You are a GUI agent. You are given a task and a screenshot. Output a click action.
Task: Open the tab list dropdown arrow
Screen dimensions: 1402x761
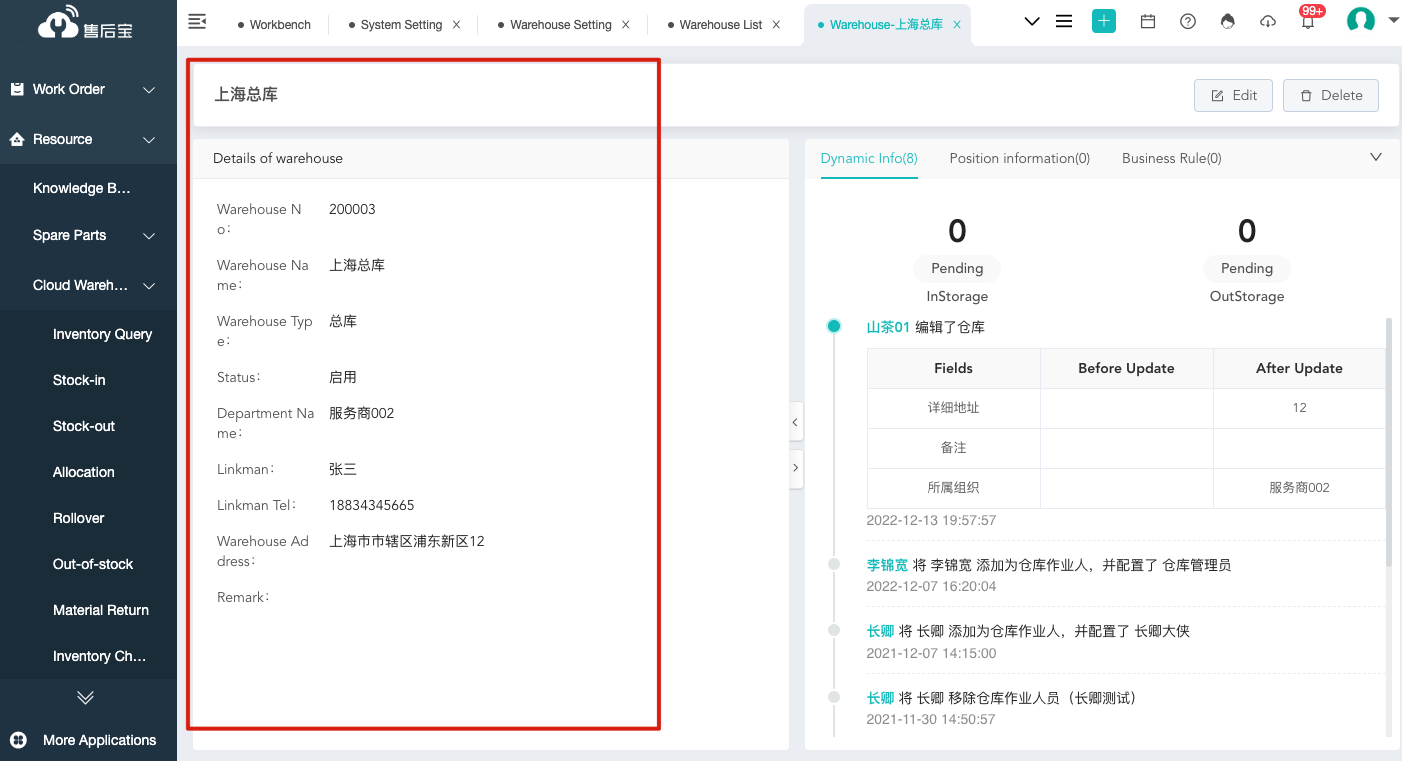1032,21
